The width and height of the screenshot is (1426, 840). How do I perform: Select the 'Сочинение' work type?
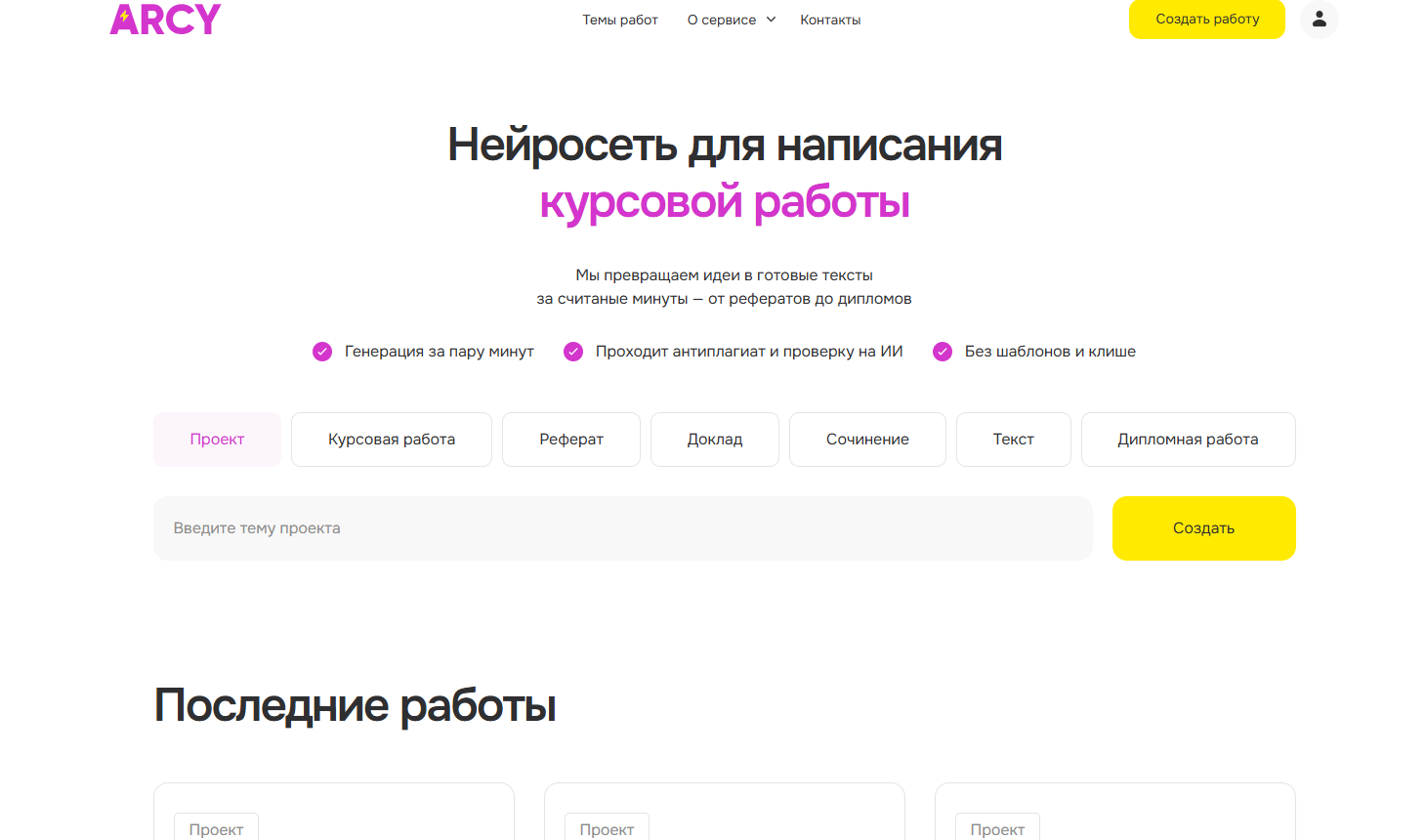pyautogui.click(x=867, y=439)
